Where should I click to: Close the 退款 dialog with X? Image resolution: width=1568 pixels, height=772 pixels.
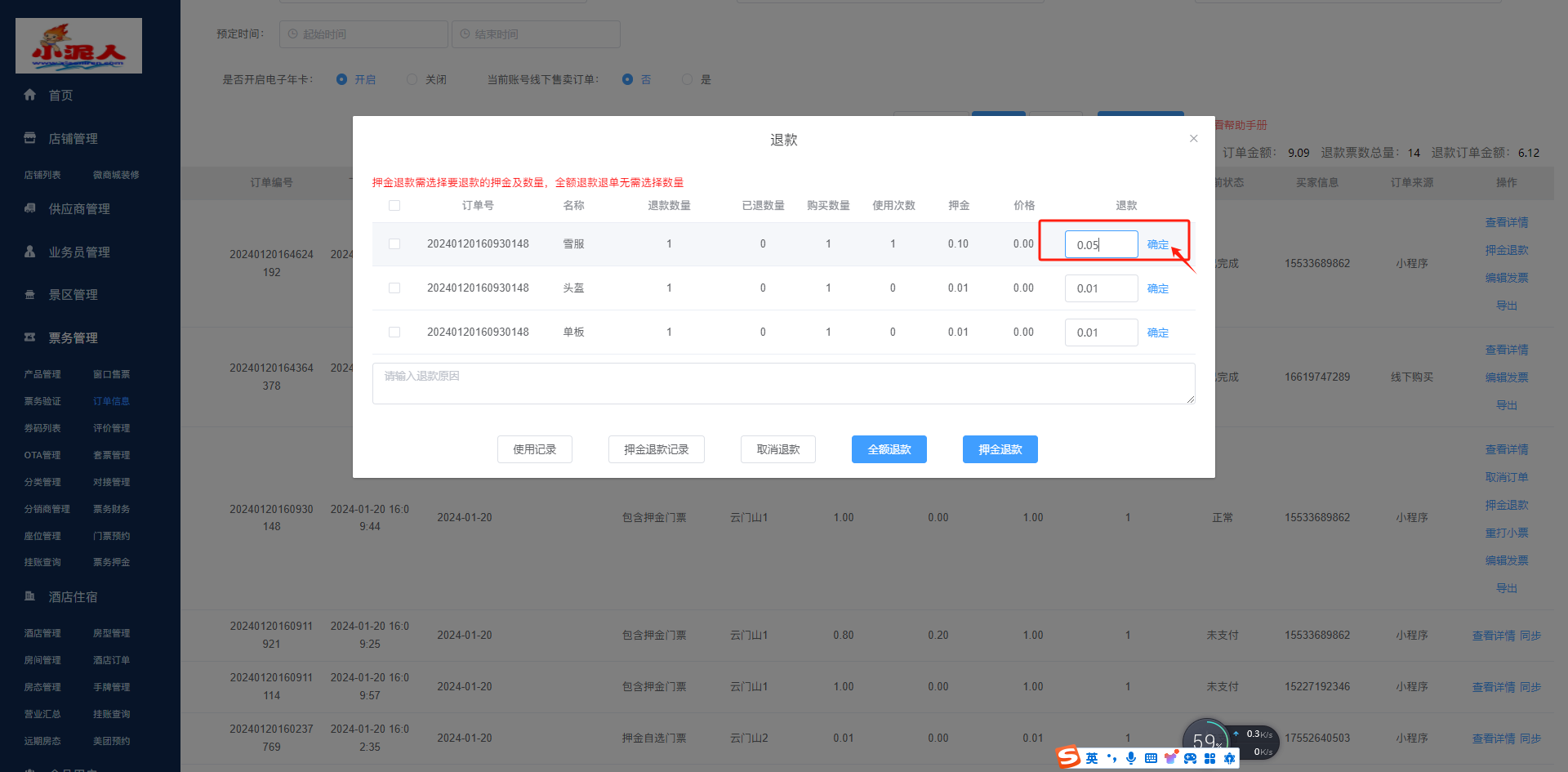(x=1193, y=139)
